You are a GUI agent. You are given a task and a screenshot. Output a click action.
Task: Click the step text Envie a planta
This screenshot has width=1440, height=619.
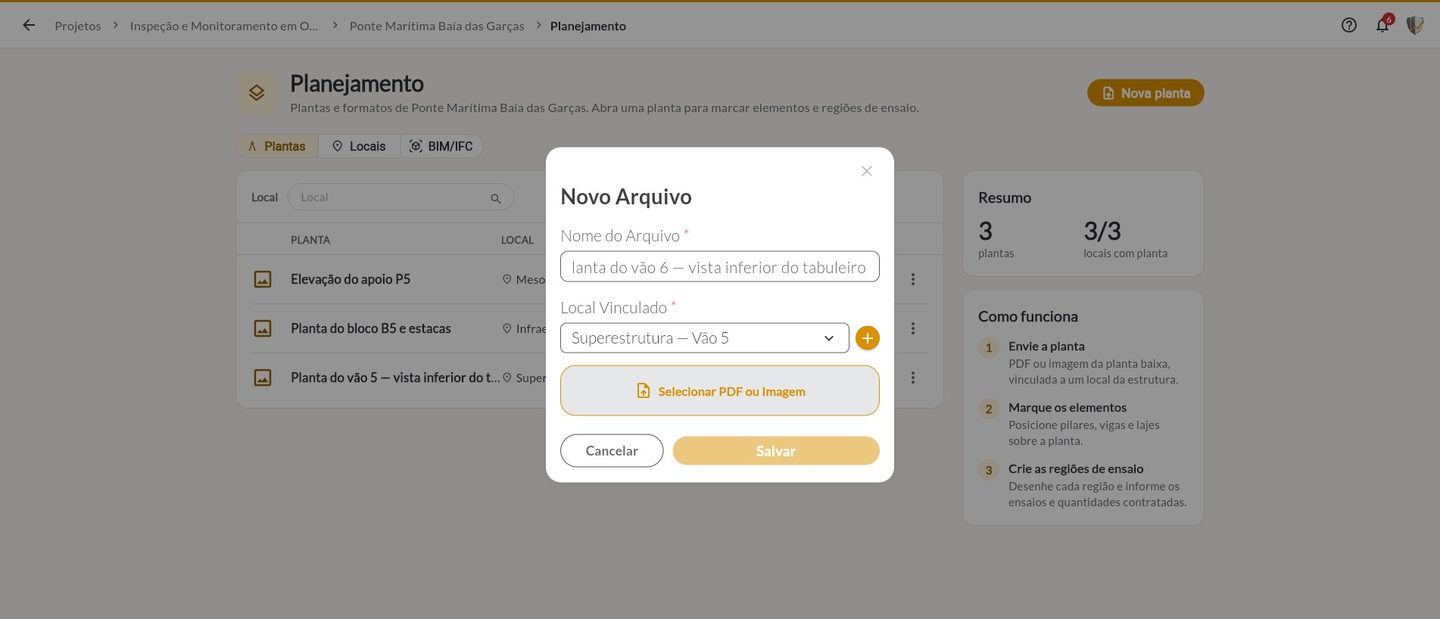pos(1046,346)
